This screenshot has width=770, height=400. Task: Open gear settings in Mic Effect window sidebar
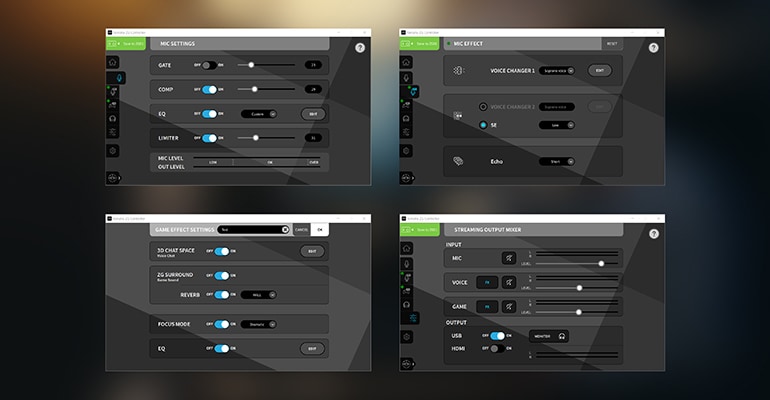tap(406, 151)
